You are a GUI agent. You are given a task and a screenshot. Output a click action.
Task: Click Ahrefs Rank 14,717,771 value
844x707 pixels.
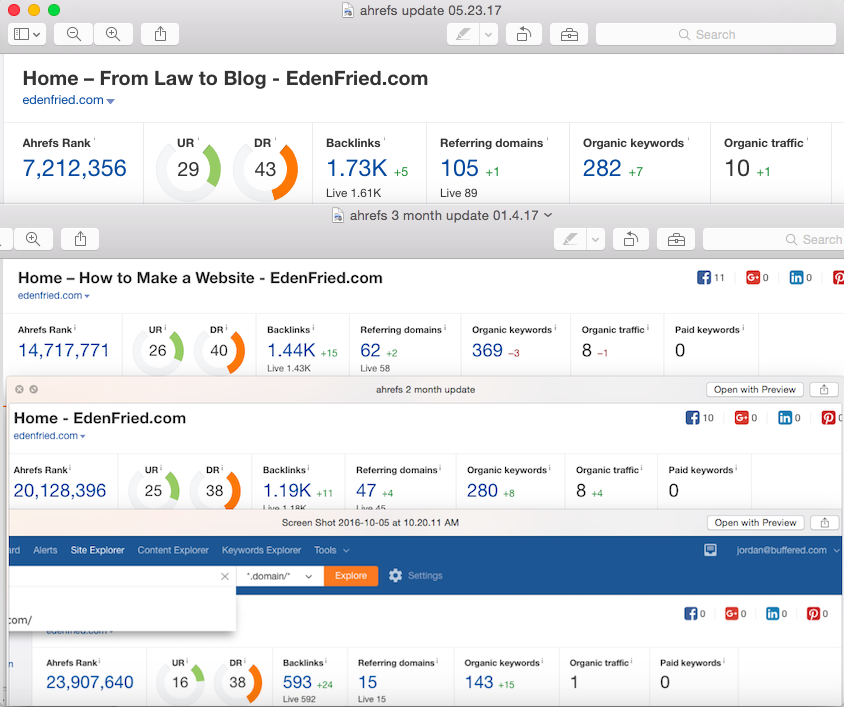(64, 351)
